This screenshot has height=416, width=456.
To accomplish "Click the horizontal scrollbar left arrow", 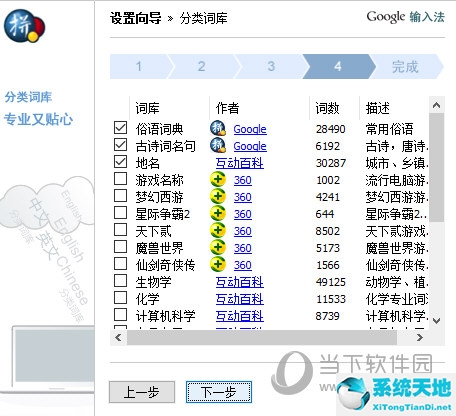I will tap(118, 338).
